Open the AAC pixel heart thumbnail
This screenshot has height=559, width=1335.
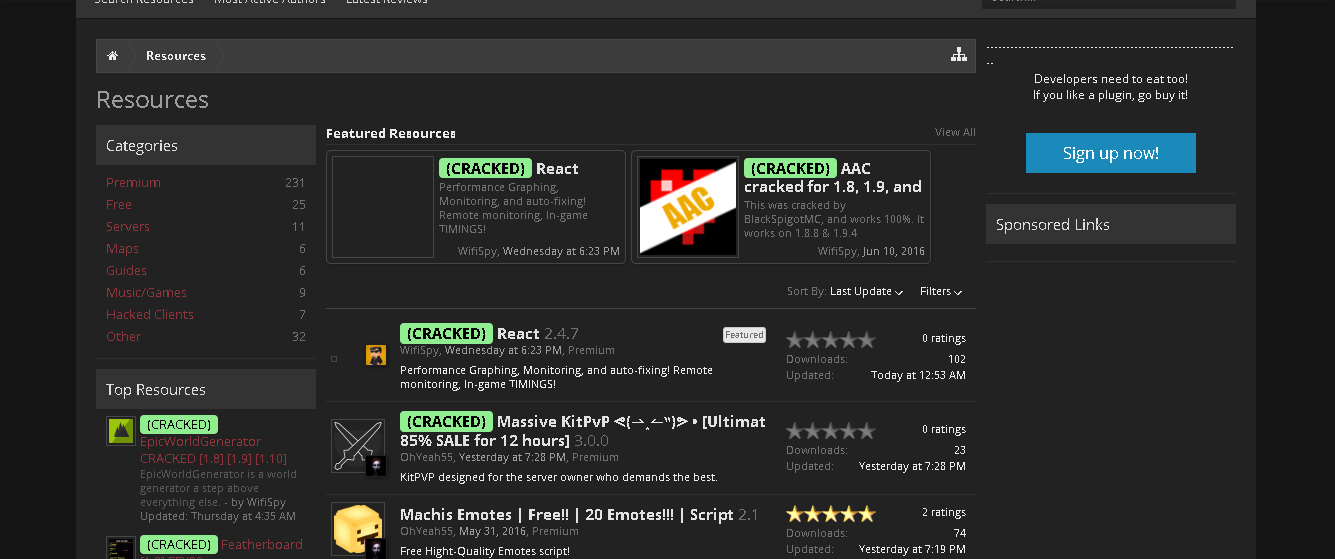pos(688,207)
